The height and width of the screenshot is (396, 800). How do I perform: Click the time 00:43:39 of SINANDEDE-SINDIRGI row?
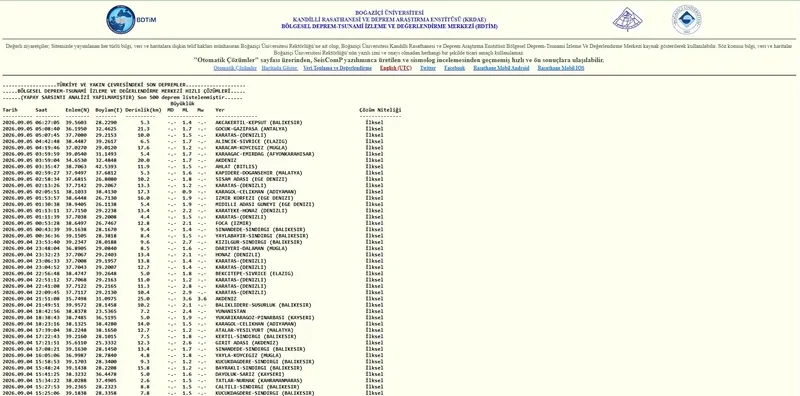(x=47, y=230)
